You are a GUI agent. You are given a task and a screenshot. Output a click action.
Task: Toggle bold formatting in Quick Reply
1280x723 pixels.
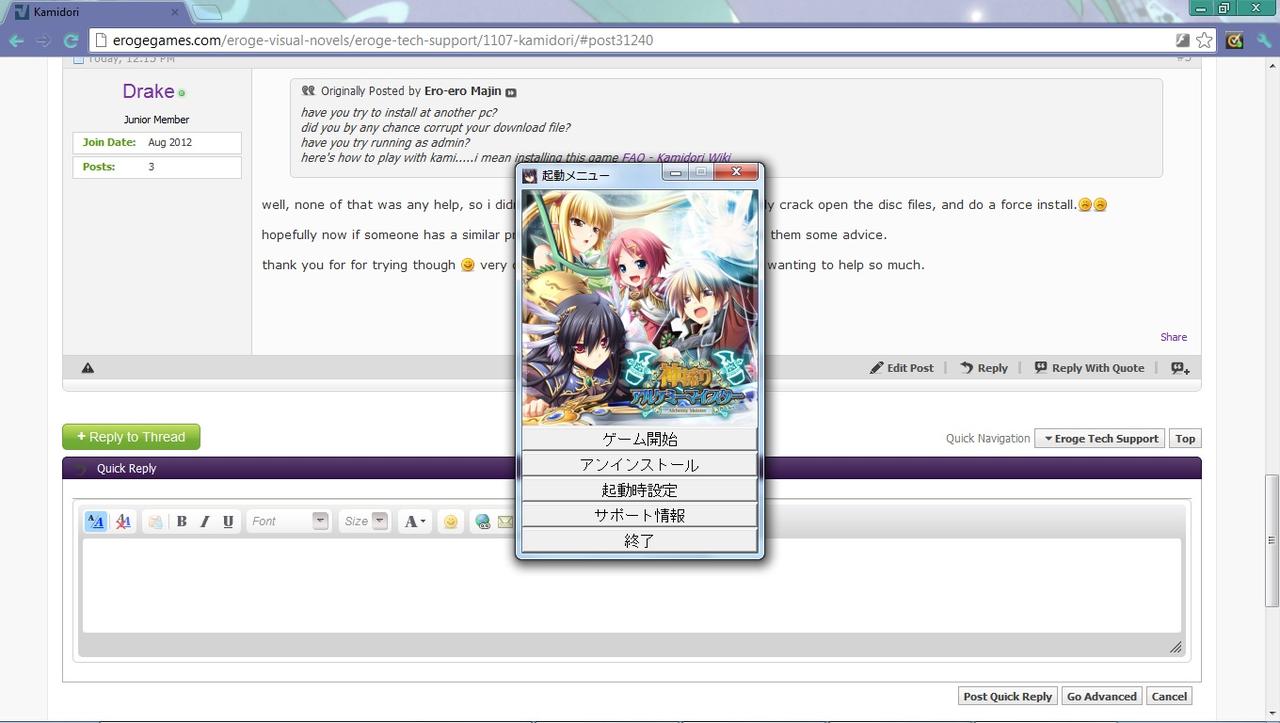click(182, 521)
